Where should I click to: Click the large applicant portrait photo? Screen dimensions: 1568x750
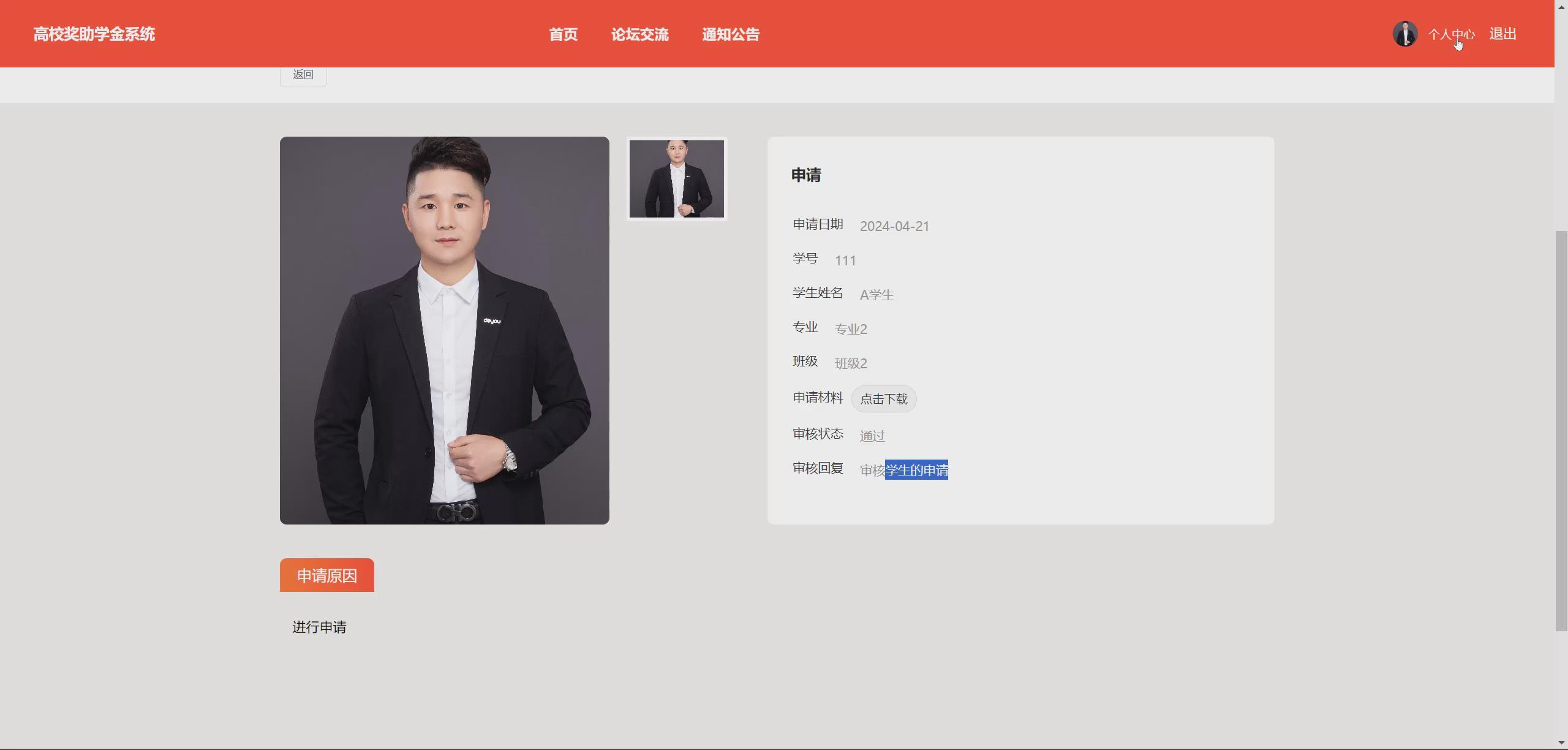click(444, 330)
